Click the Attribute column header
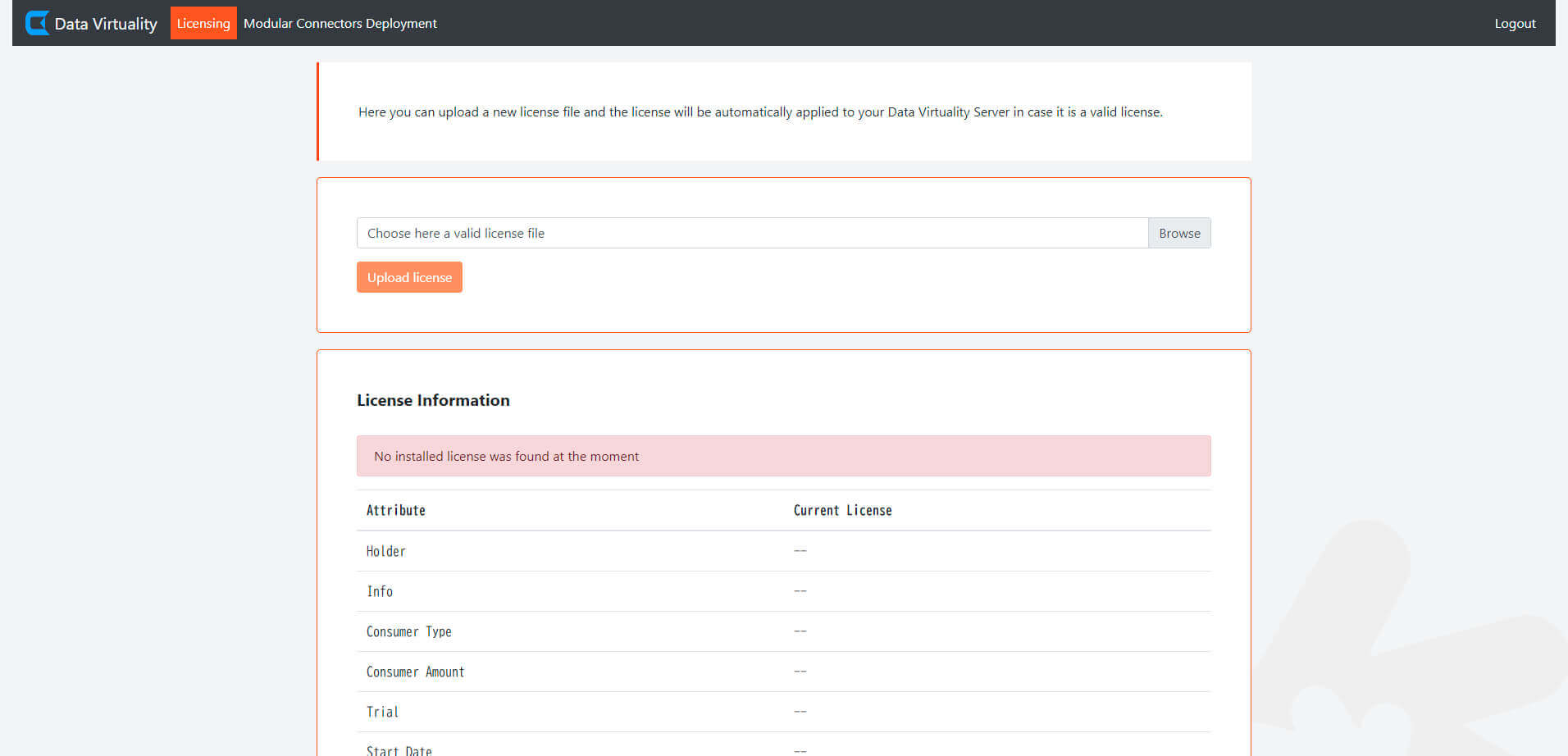 pyautogui.click(x=396, y=510)
